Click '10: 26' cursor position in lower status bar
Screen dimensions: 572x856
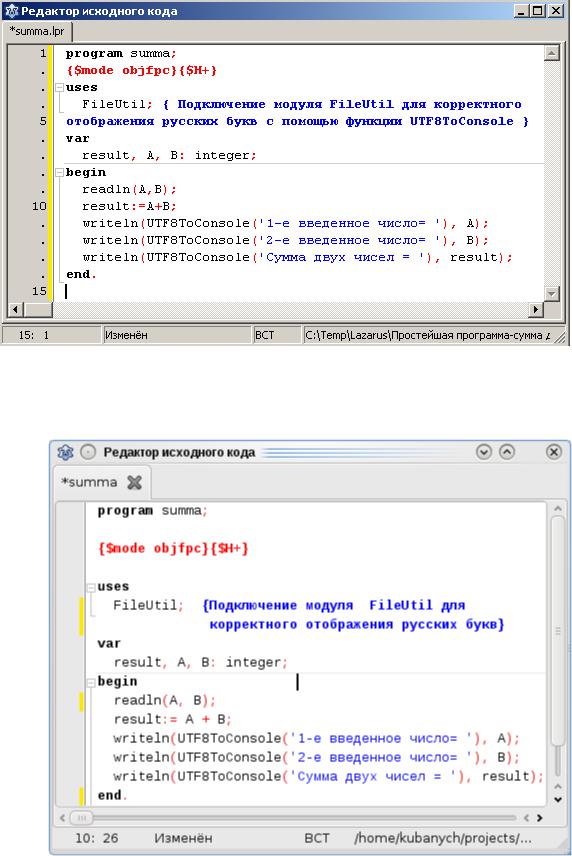point(97,838)
